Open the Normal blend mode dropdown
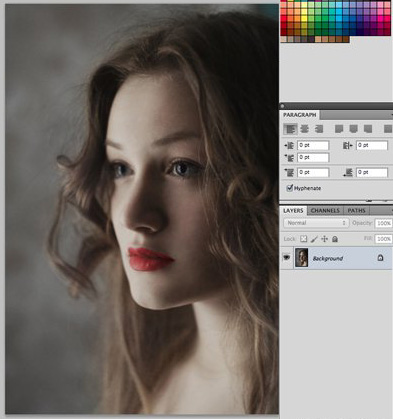 click(316, 223)
